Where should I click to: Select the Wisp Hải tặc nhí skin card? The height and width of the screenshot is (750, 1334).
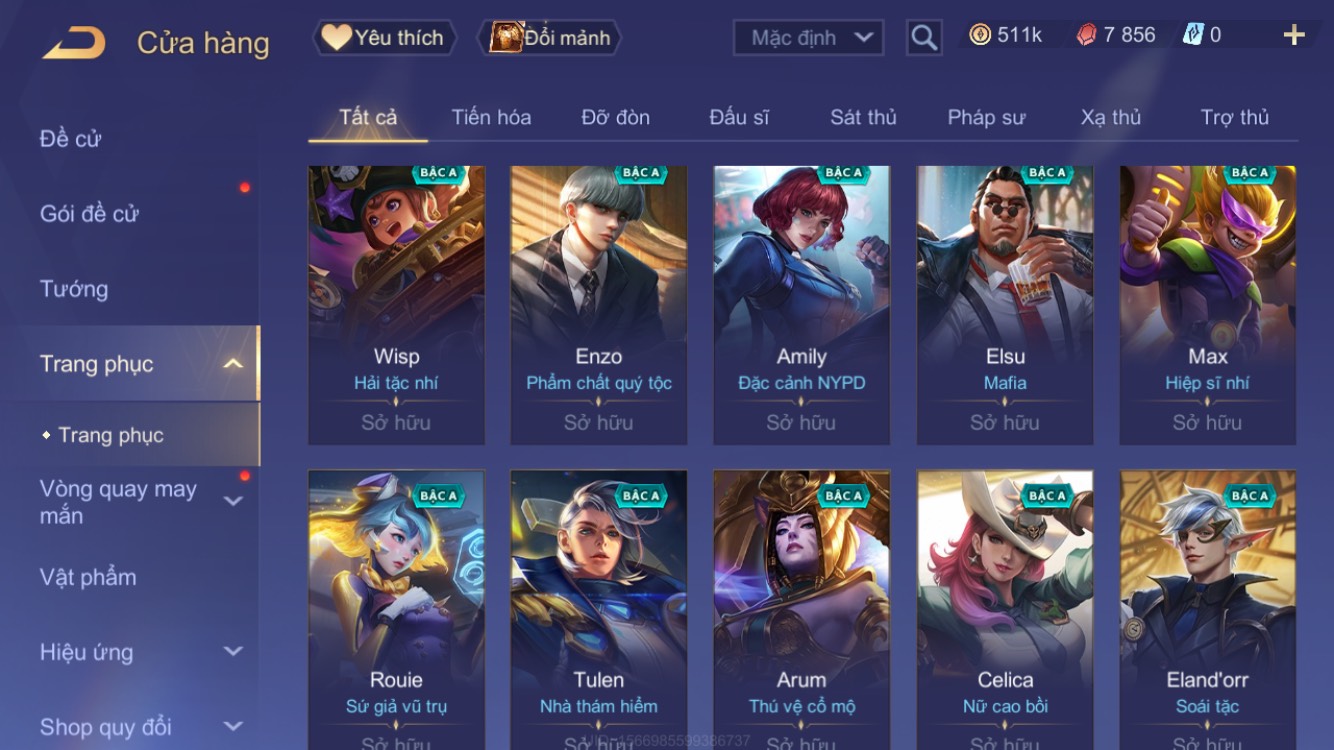click(396, 305)
